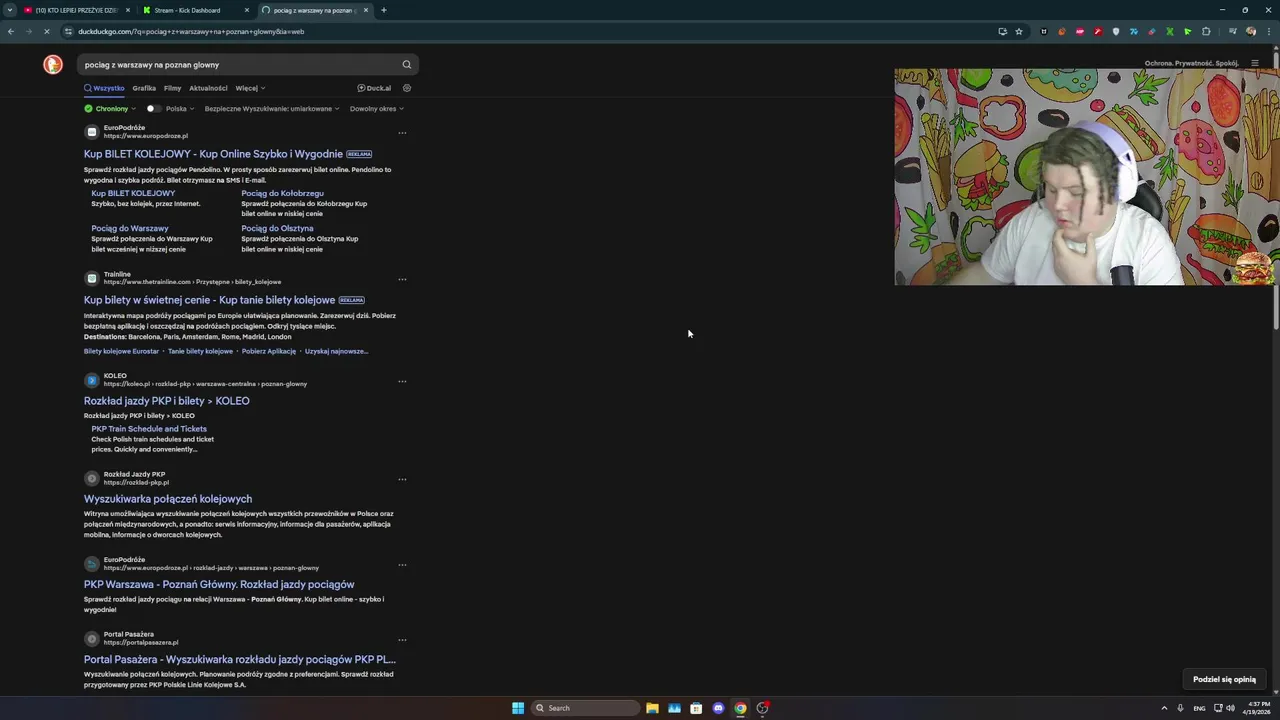Screen dimensions: 1280x720
Task: Switch to the Aktualności tab
Action: point(208,88)
